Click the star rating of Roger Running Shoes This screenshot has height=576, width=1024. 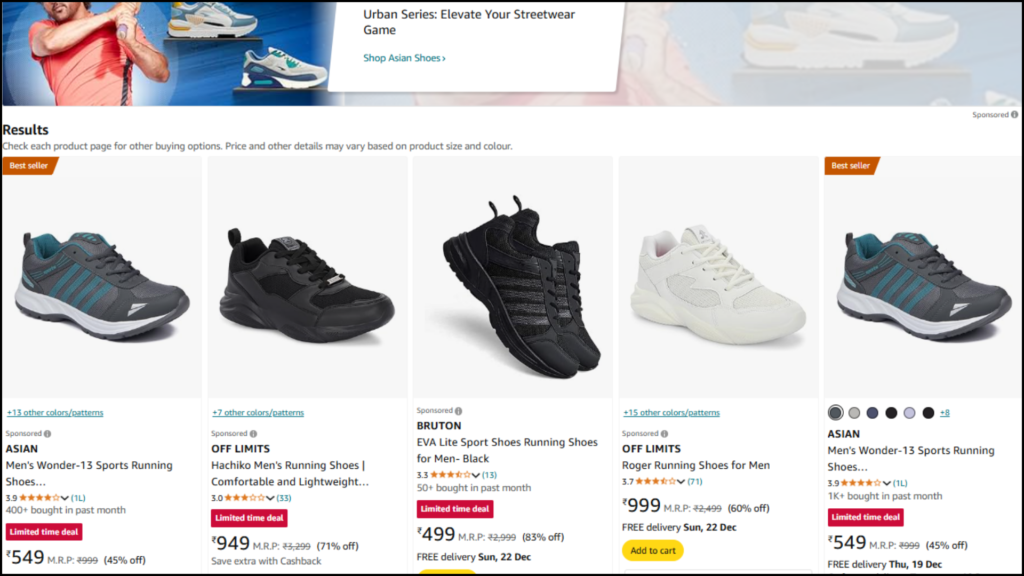click(656, 482)
